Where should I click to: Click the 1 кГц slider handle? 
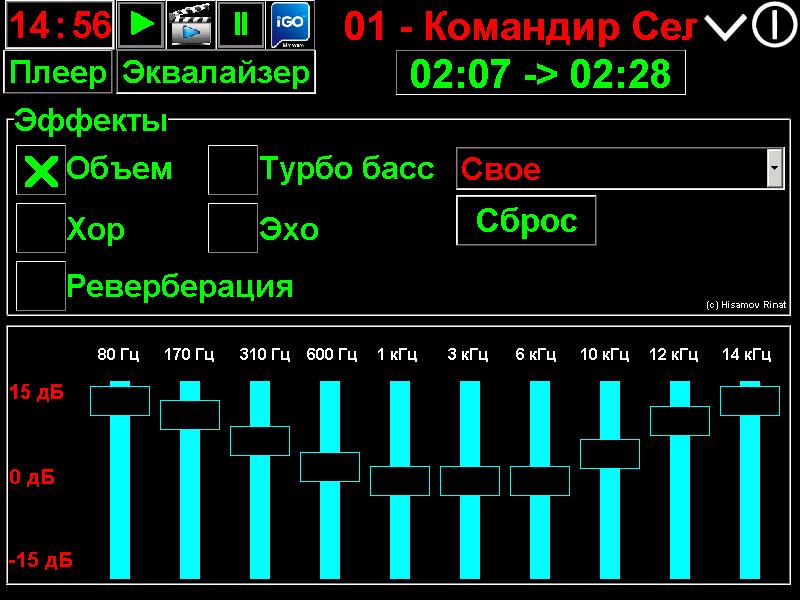click(x=400, y=481)
